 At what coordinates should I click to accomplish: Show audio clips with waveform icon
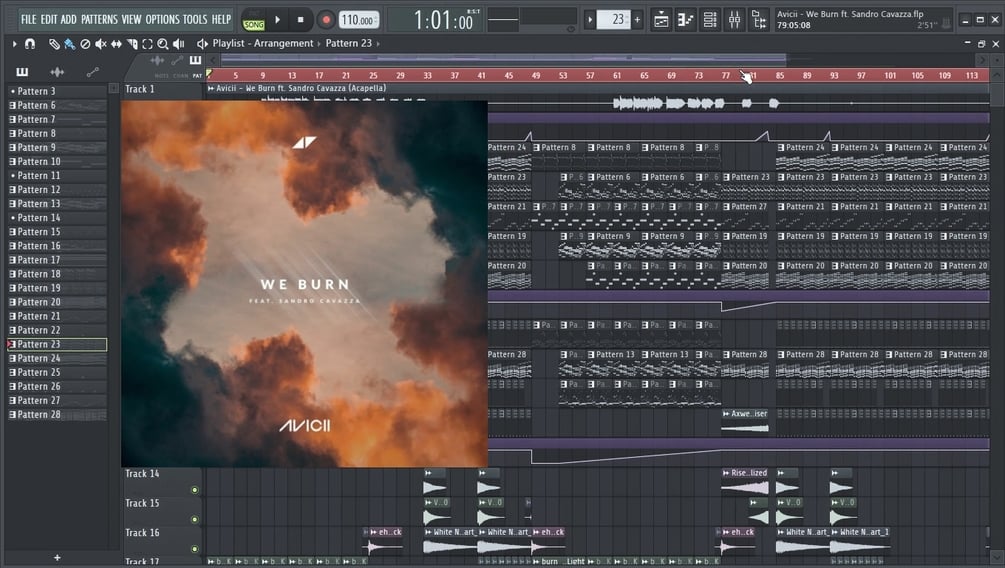(x=57, y=72)
